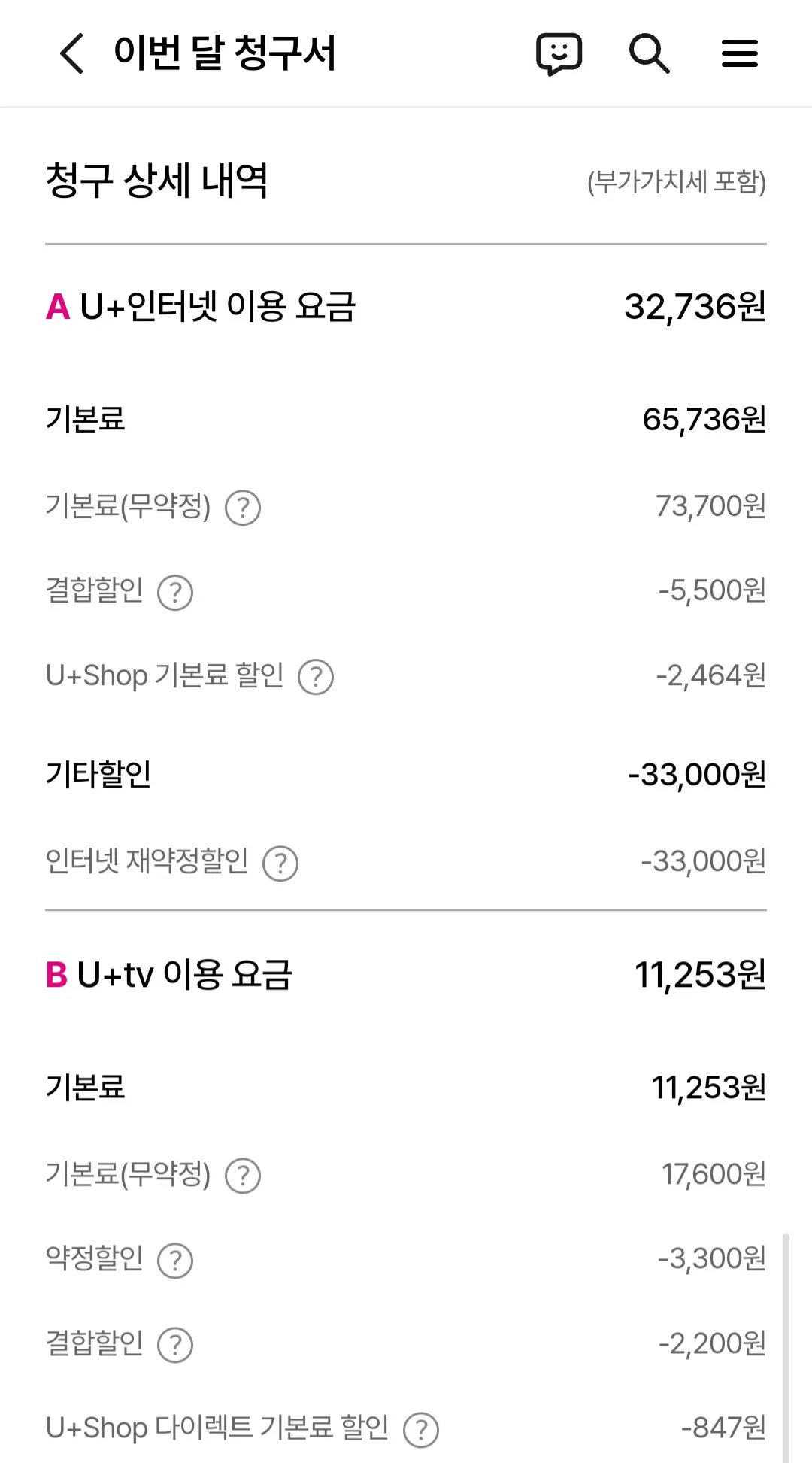Image resolution: width=812 pixels, height=1463 pixels.
Task: Click the page scrollbar on the right
Action: [x=786, y=1346]
